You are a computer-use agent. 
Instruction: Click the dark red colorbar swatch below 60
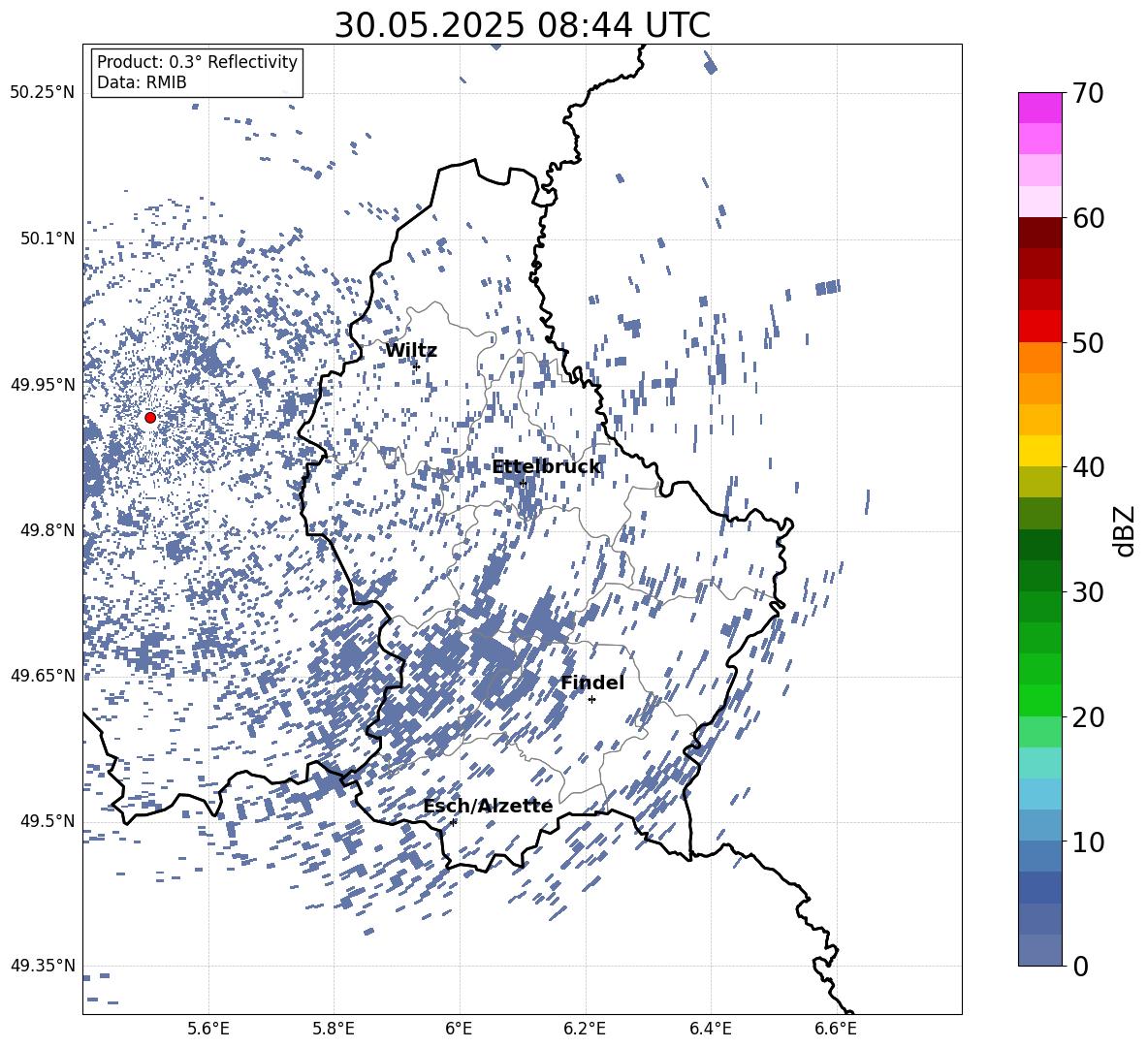coord(1039,233)
